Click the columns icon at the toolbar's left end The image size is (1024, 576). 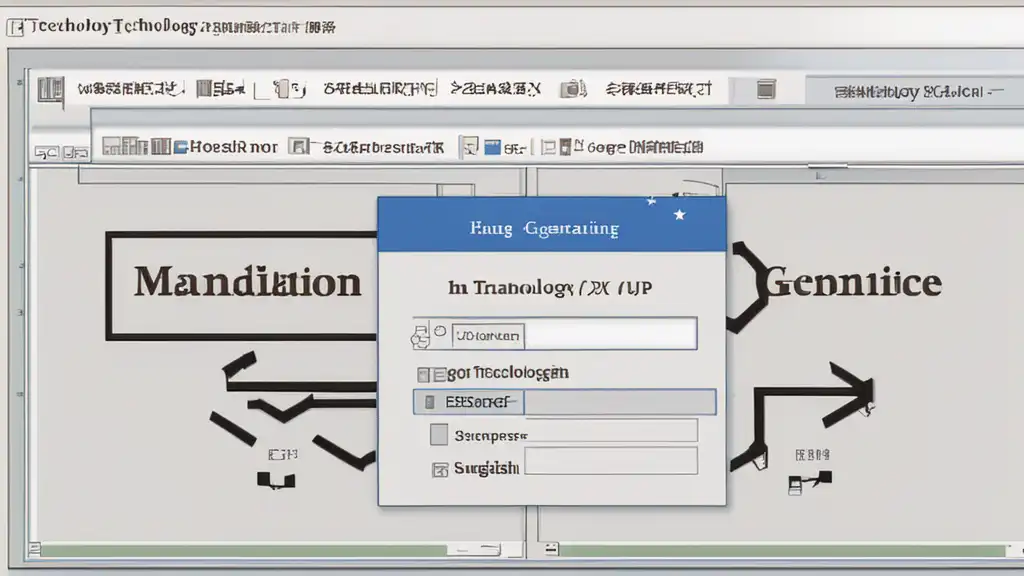click(x=50, y=89)
